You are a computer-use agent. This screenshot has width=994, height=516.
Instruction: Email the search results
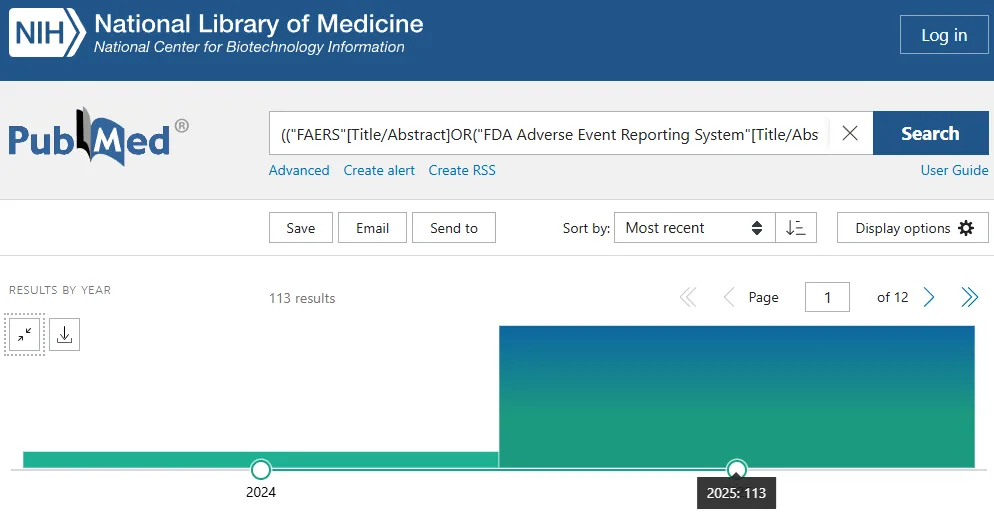click(372, 228)
